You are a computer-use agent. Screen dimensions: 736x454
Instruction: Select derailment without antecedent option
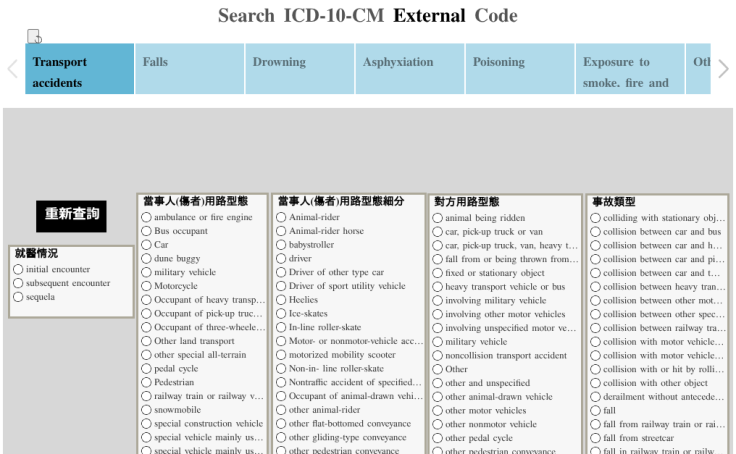pos(595,397)
